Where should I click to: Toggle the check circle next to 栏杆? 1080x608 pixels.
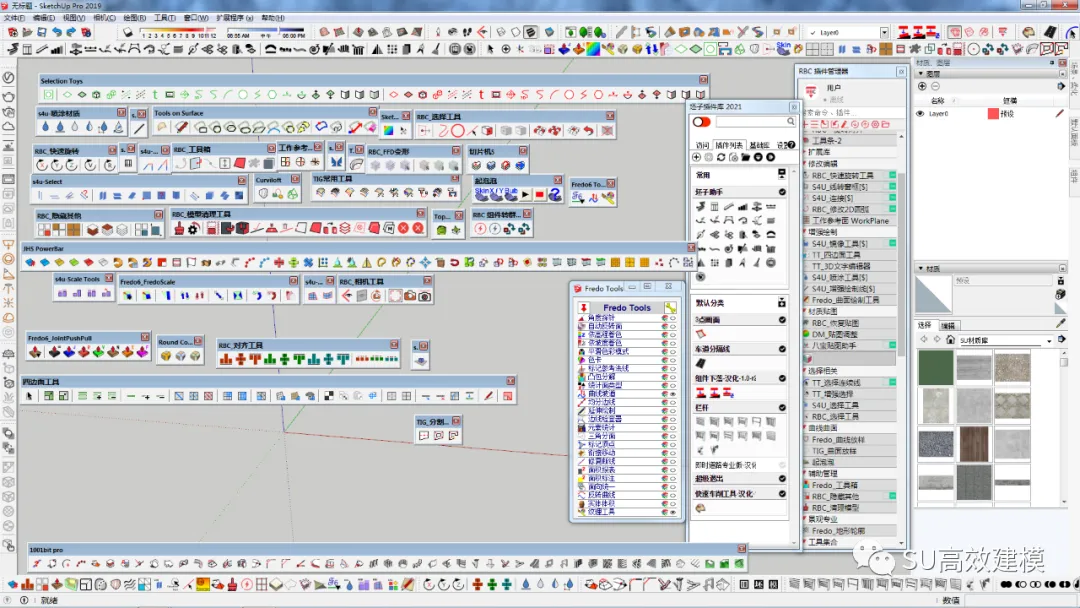(782, 408)
